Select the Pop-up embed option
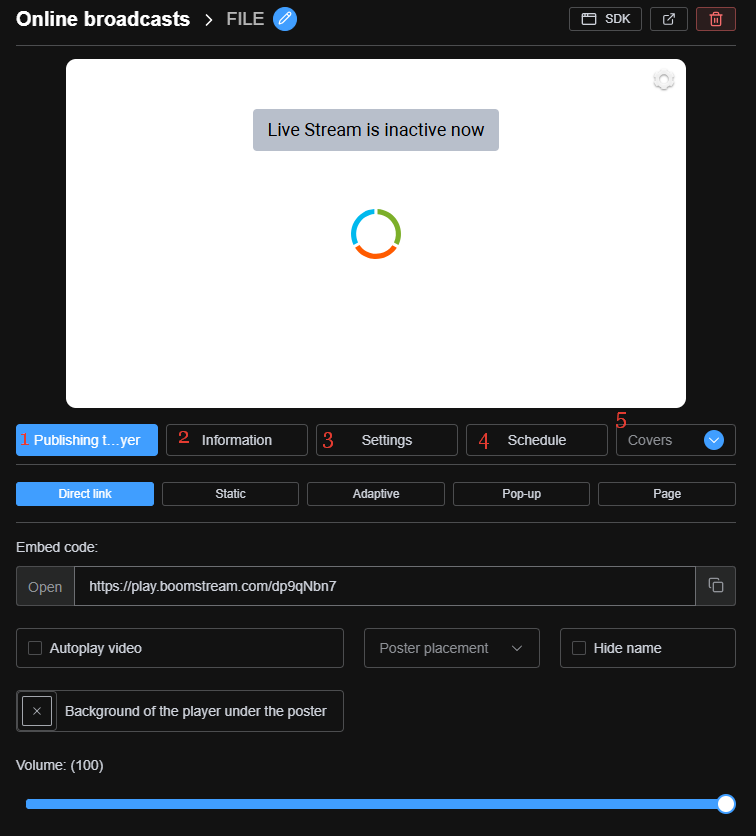This screenshot has height=836, width=756. 521,494
